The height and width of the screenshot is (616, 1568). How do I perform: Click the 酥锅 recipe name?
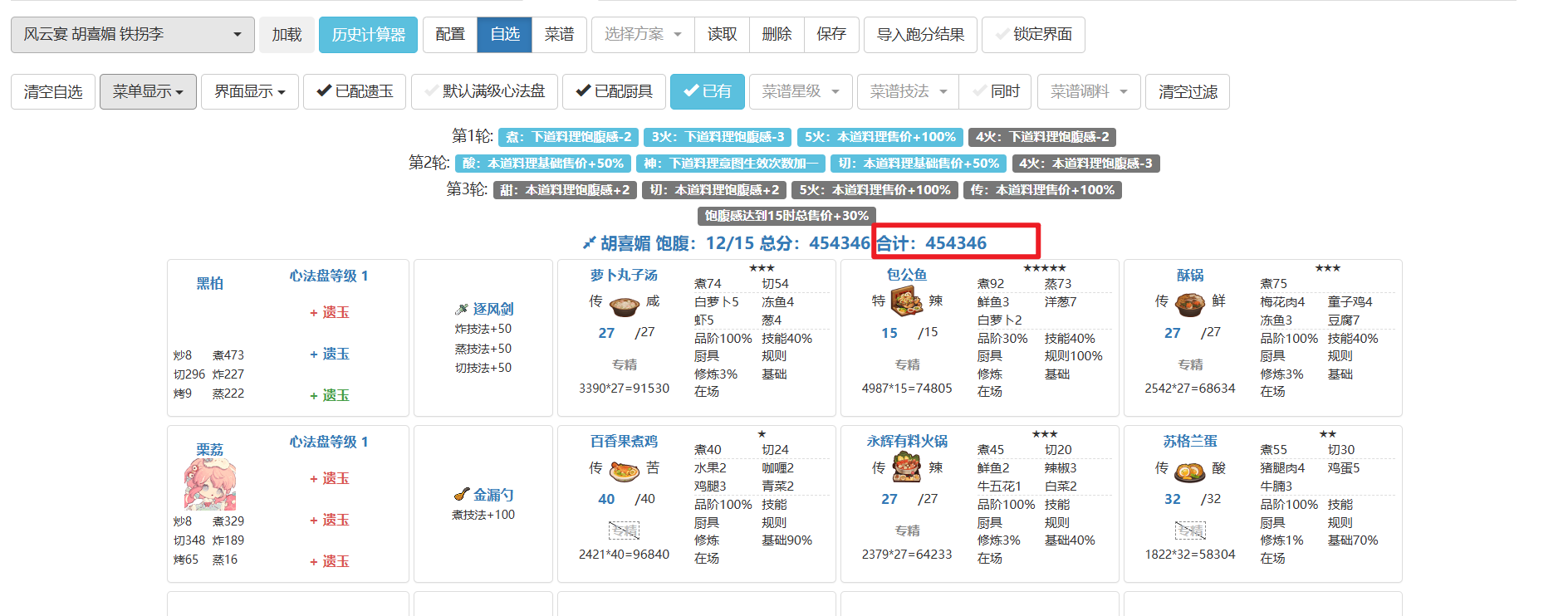pyautogui.click(x=1190, y=275)
